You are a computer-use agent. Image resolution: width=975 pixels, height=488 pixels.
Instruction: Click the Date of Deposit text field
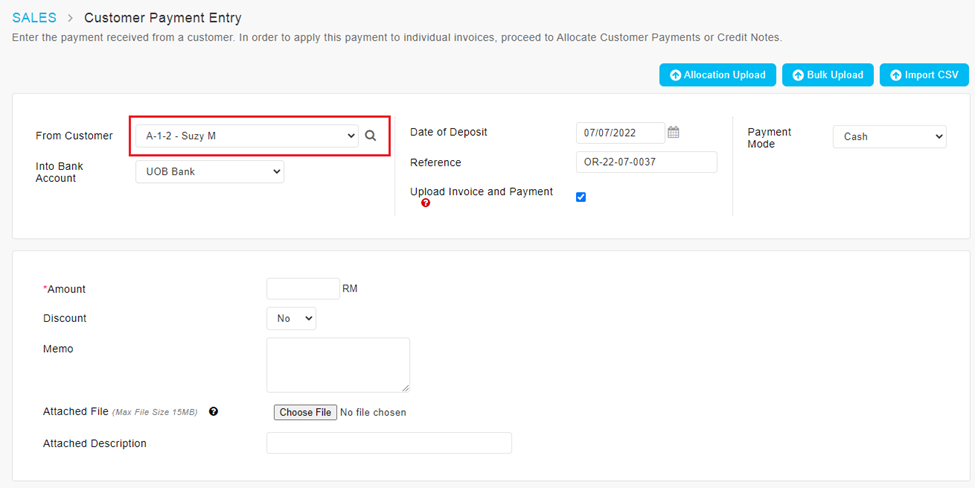click(620, 133)
